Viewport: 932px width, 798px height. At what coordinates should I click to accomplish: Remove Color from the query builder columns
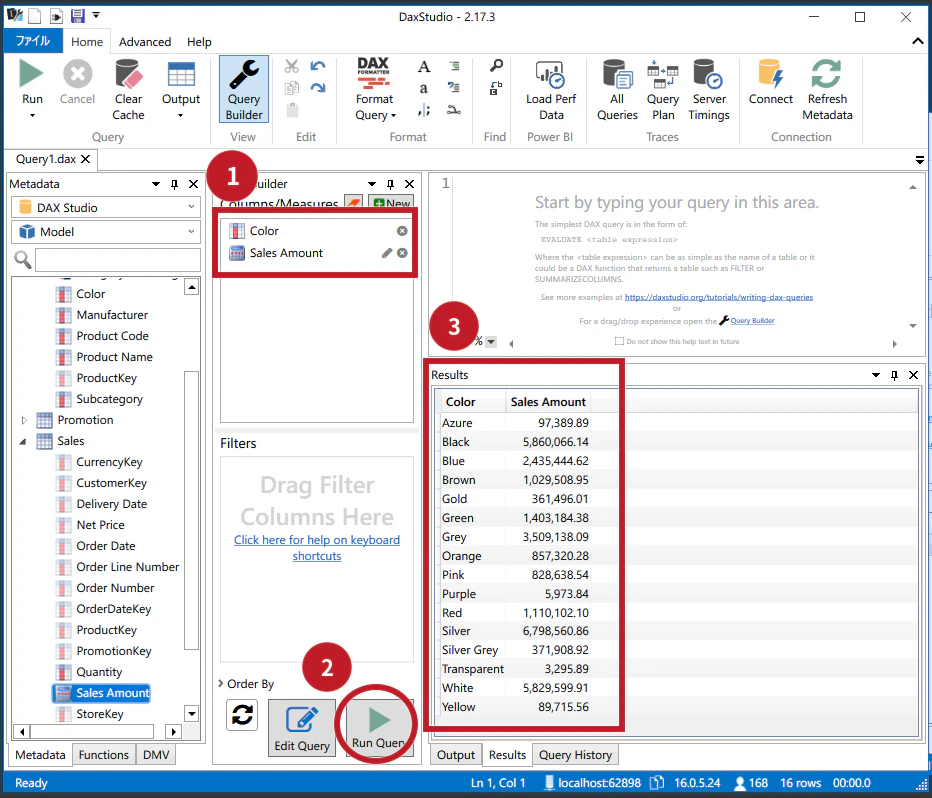[x=402, y=231]
